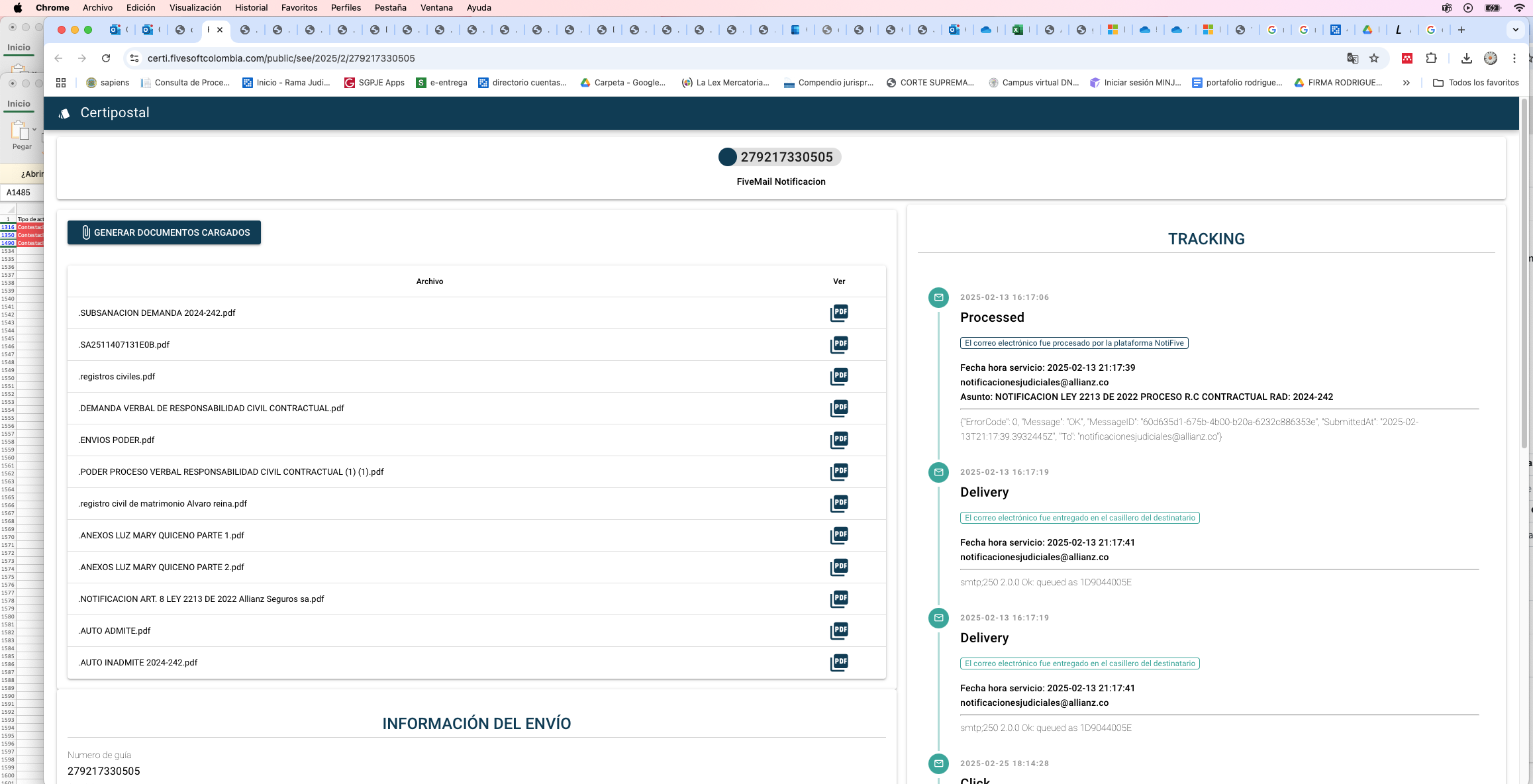This screenshot has width=1533, height=784.
Task: Click file name .AUTO ADMITE.pdf
Action: coord(115,631)
